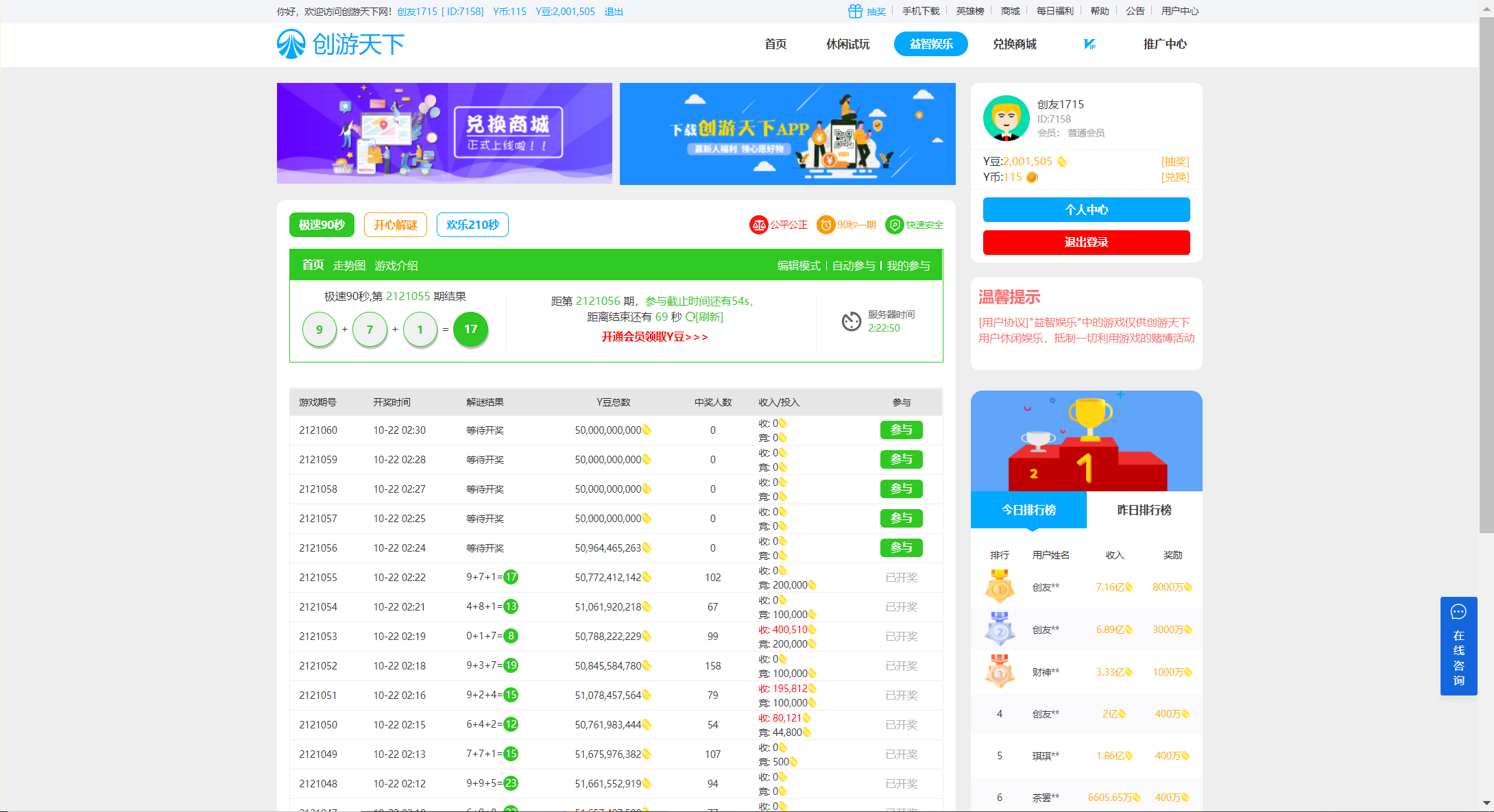1494x812 pixels.
Task: Open the 走势图 tab in the green bar
Action: (348, 265)
